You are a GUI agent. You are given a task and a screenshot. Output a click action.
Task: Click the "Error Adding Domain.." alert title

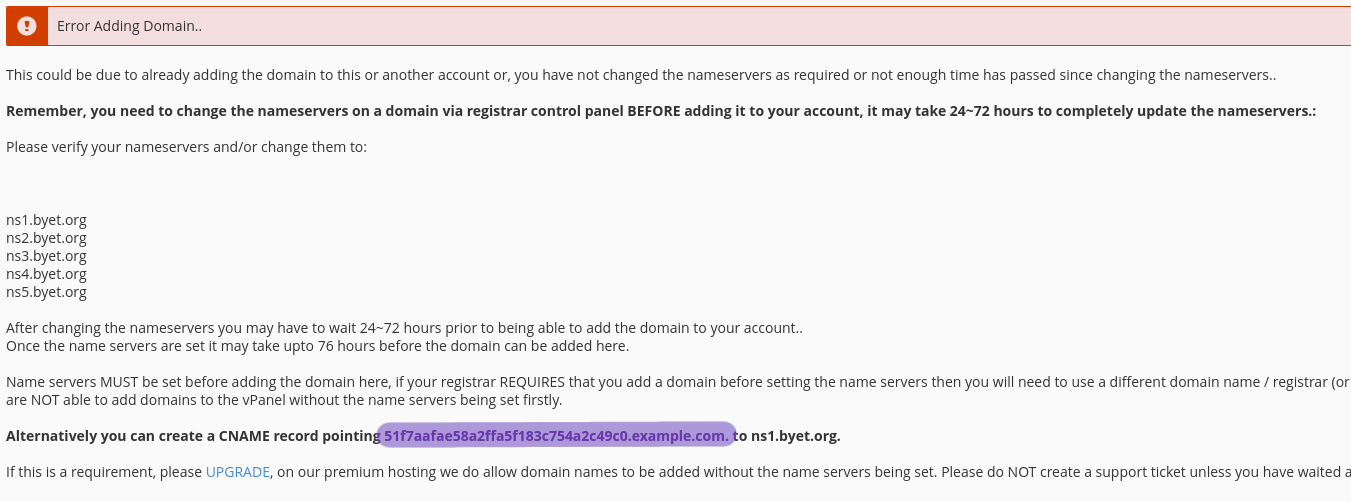[129, 26]
